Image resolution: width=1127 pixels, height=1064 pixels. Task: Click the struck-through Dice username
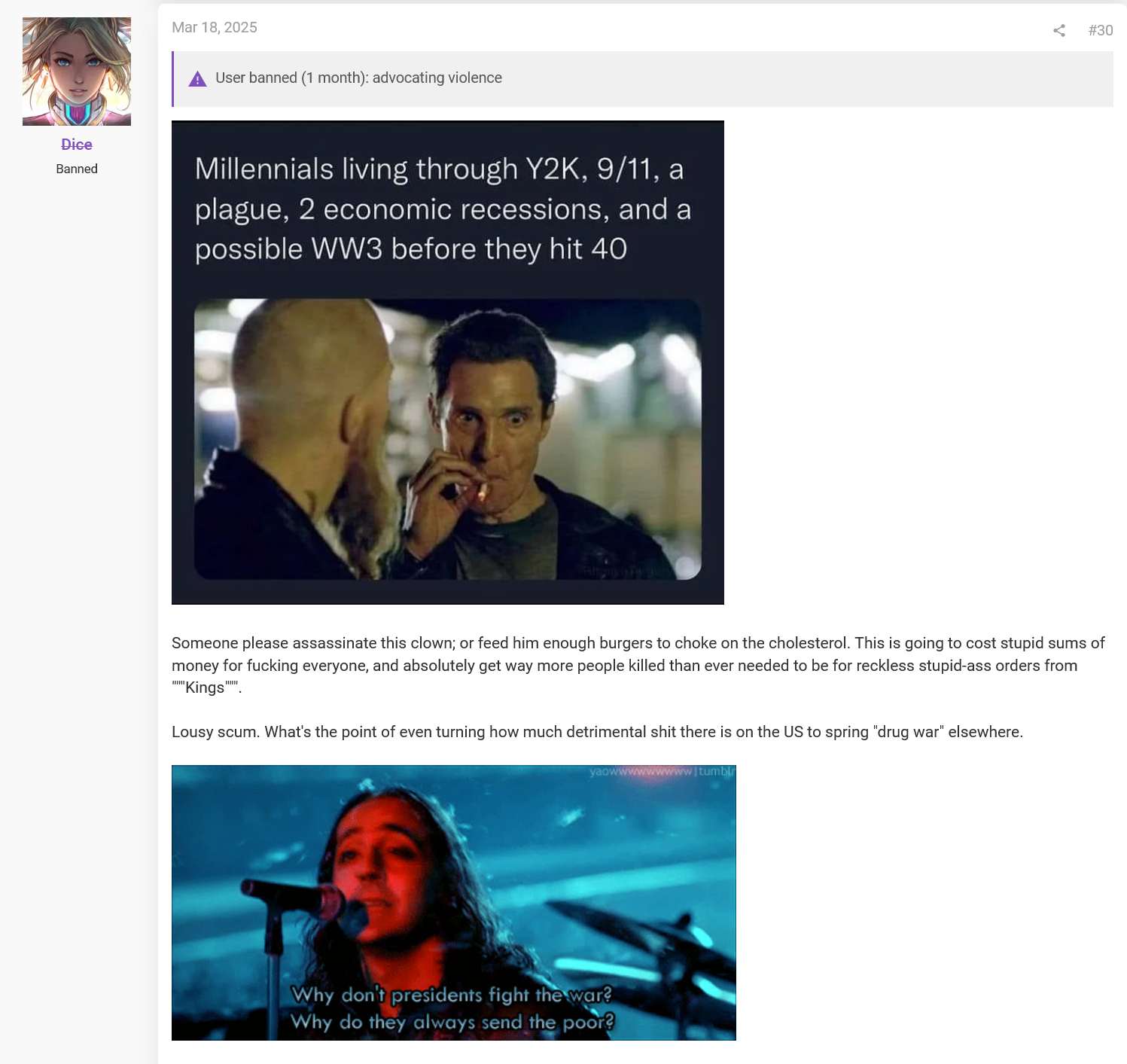tap(77, 145)
